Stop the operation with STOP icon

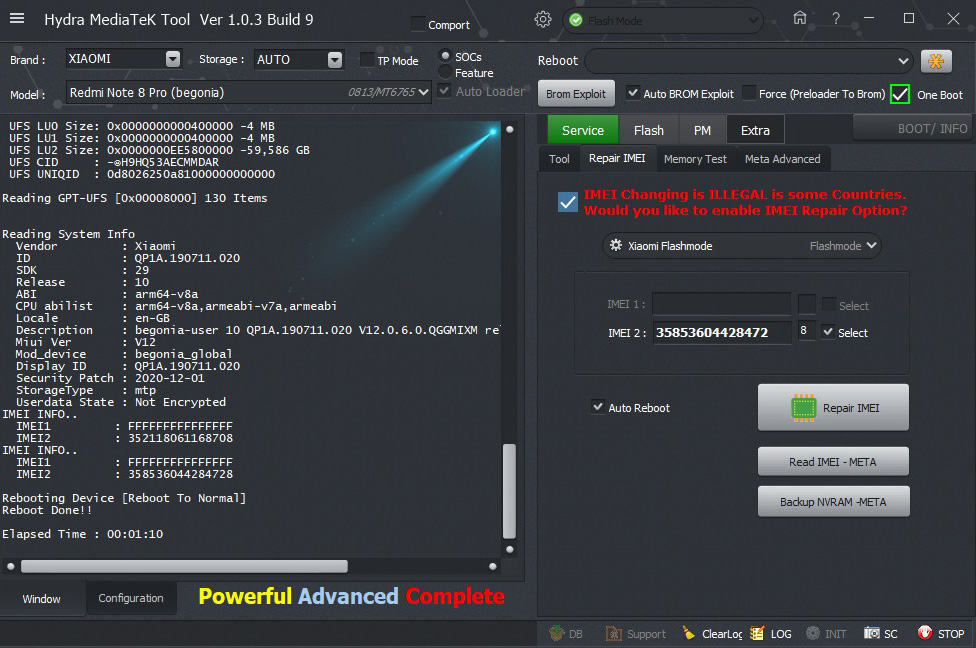pos(925,633)
